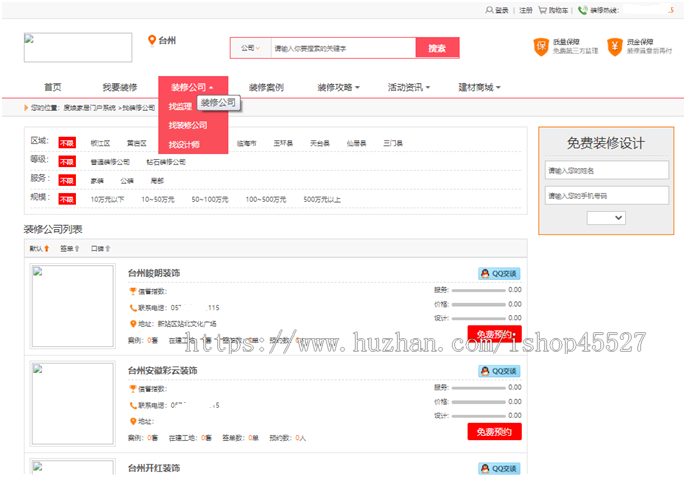
Task: Click 价格 rating bar for 台州骏朗装饰
Action: [x=479, y=305]
